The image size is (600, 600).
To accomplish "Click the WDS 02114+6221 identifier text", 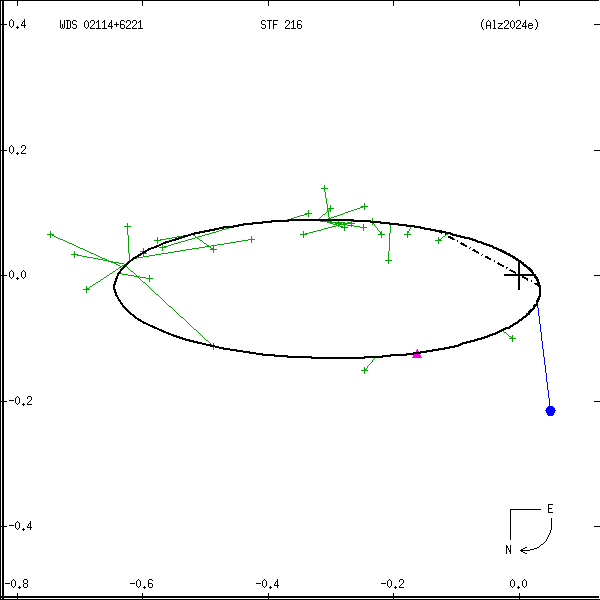I will tap(101, 25).
